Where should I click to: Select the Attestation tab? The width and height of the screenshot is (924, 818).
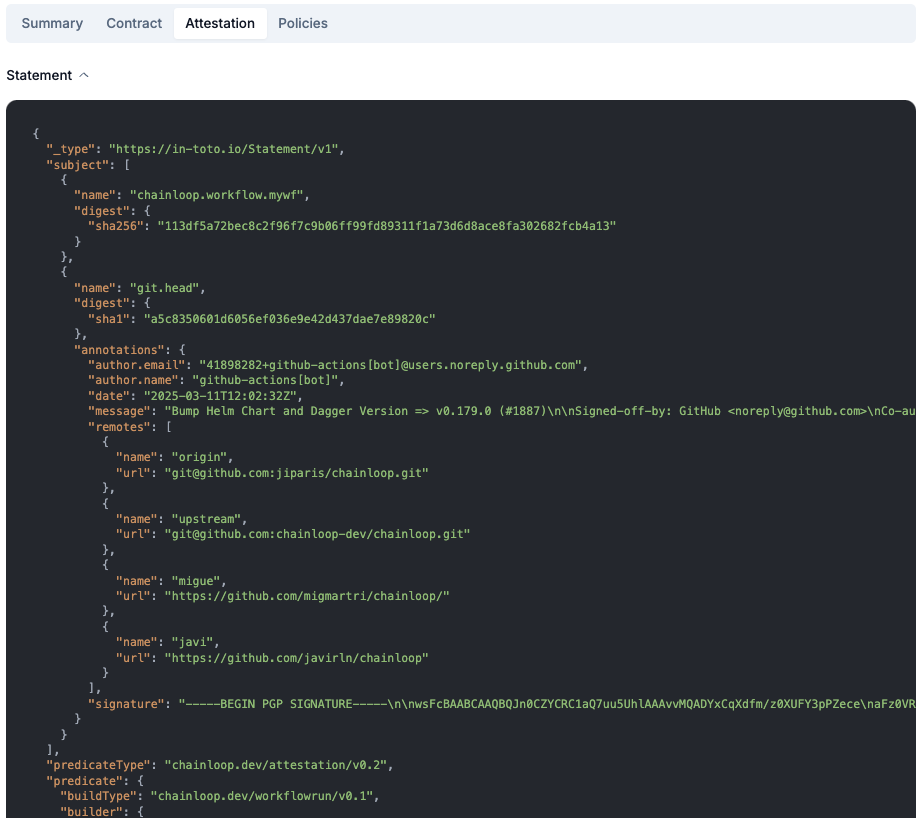pos(220,24)
